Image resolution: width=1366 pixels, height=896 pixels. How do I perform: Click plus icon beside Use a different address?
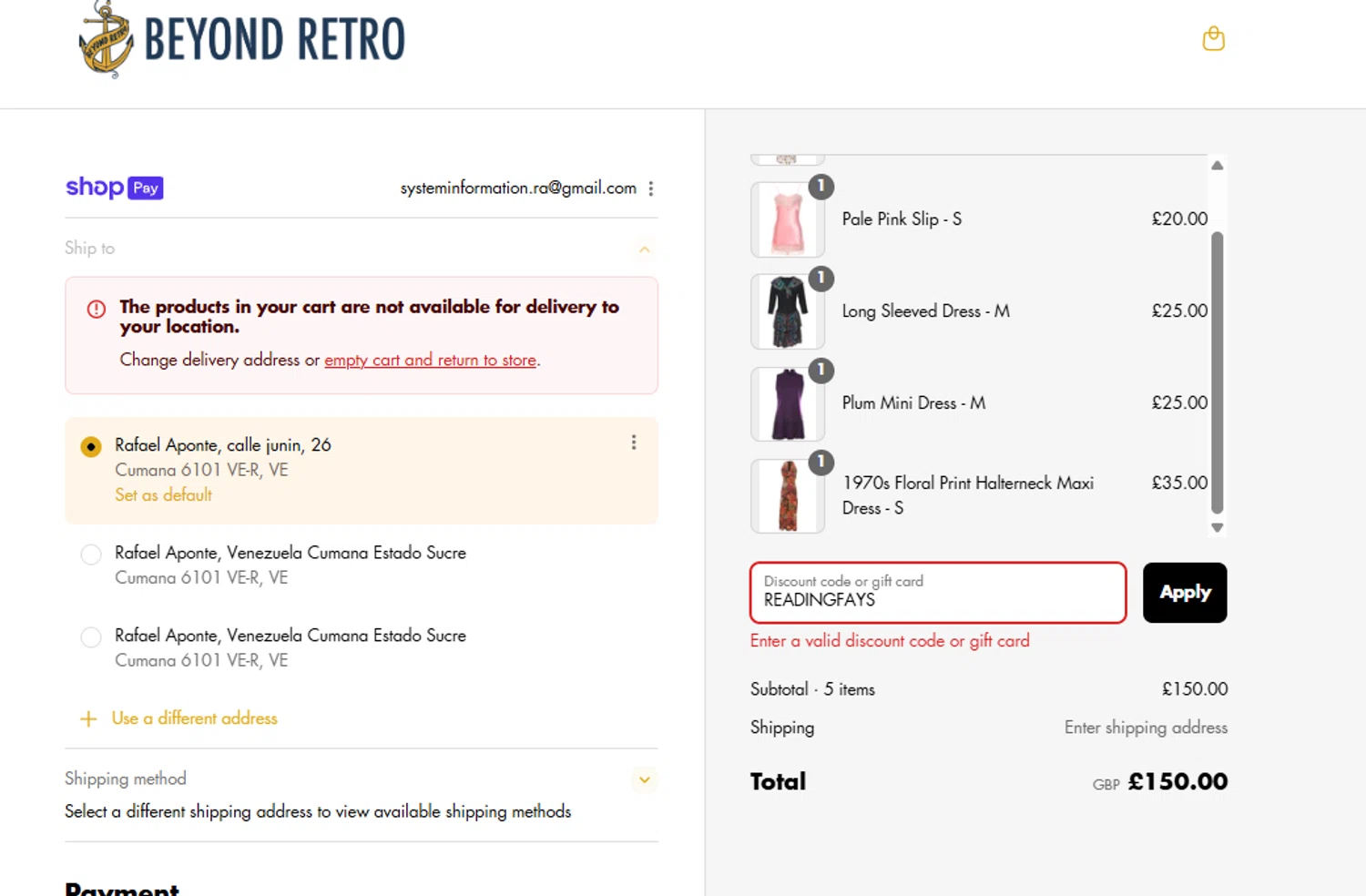click(x=88, y=719)
